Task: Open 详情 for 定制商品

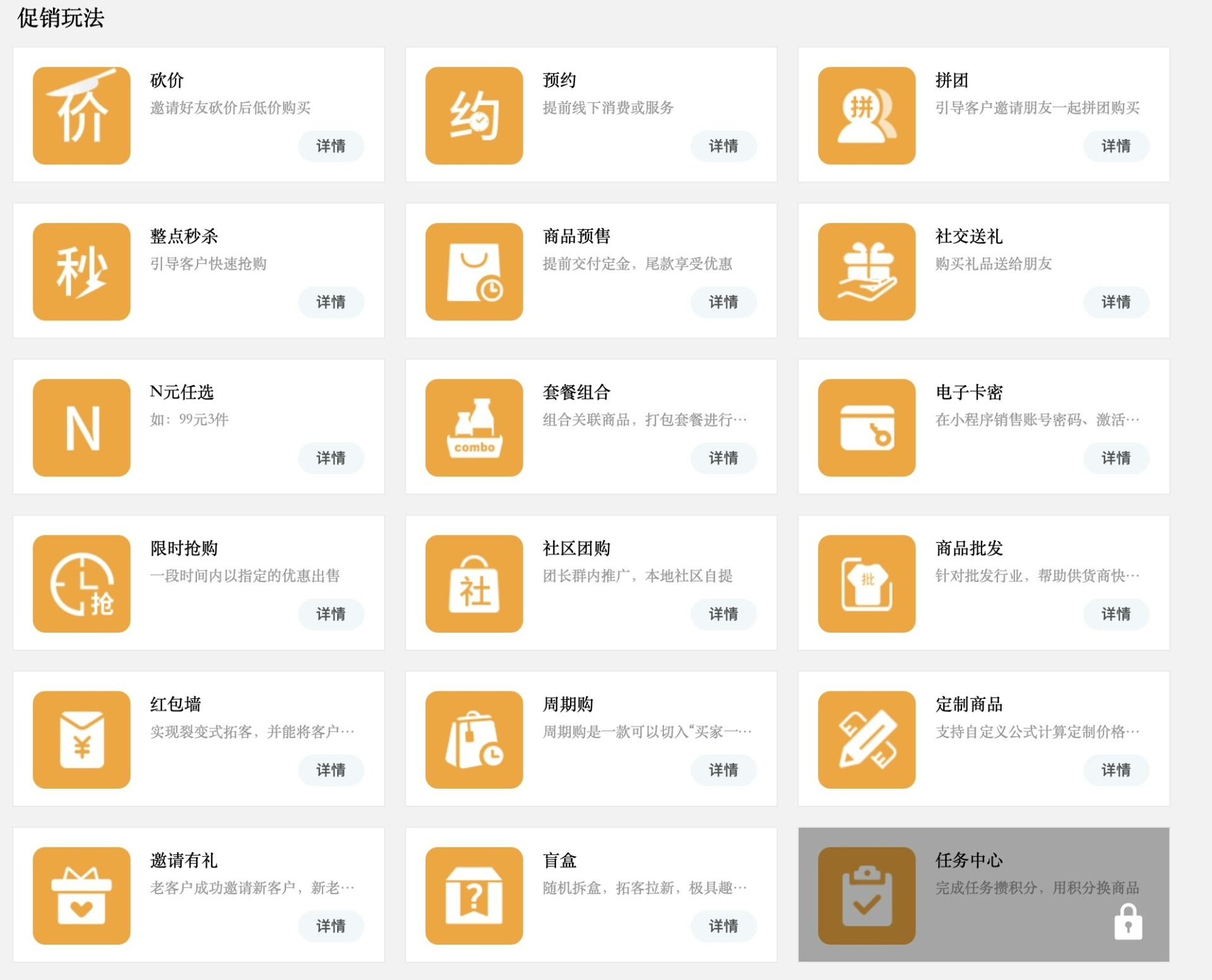Action: pos(1116,770)
